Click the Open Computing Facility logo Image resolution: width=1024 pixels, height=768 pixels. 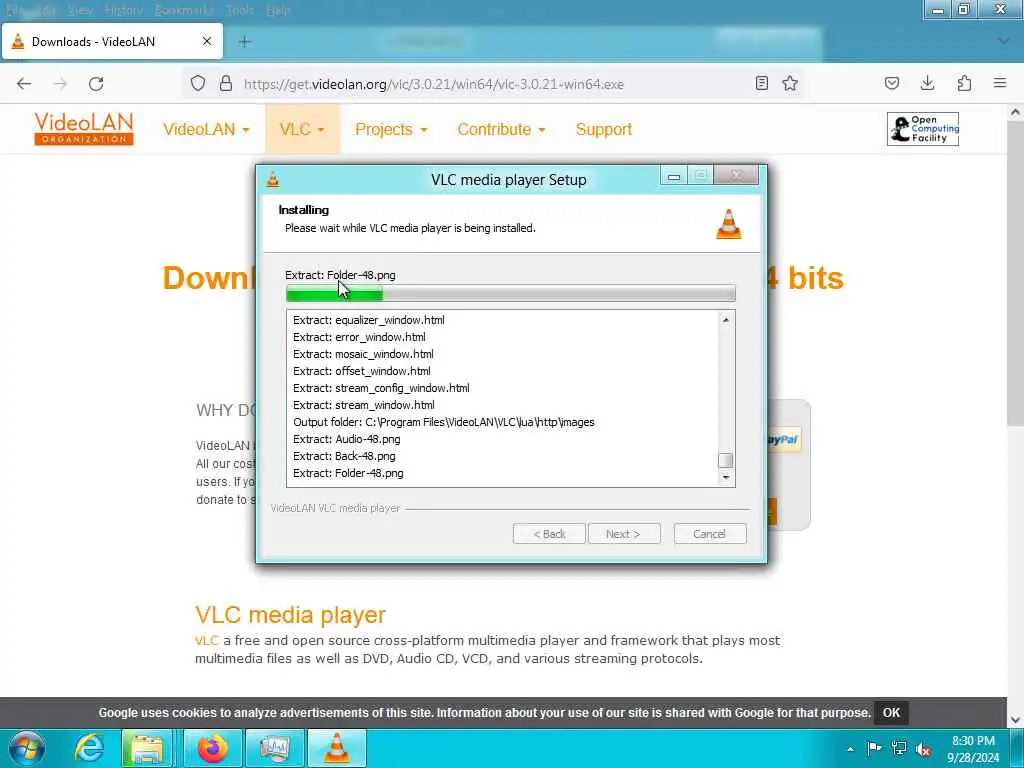click(x=923, y=129)
